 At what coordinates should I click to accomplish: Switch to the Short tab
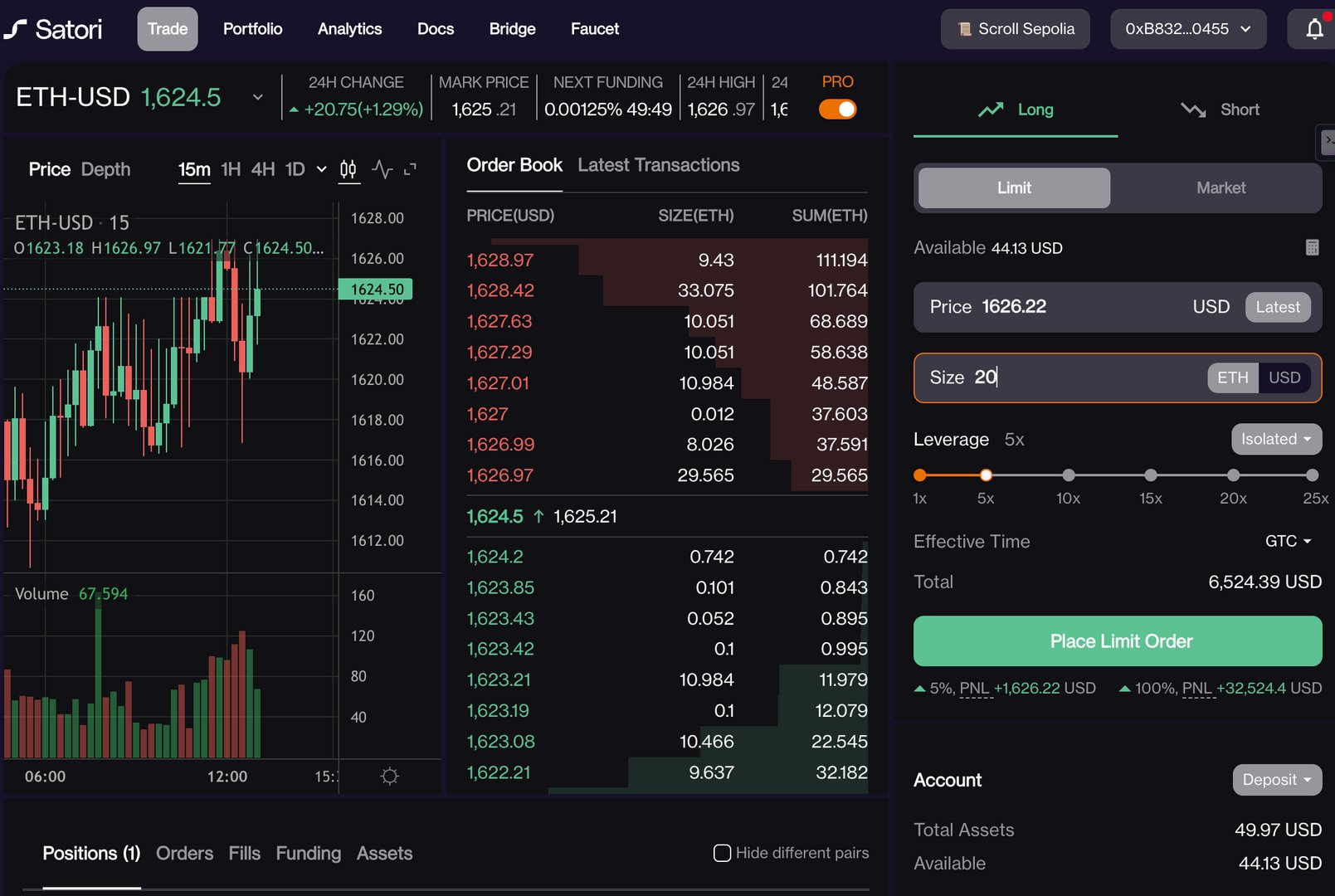[1220, 110]
